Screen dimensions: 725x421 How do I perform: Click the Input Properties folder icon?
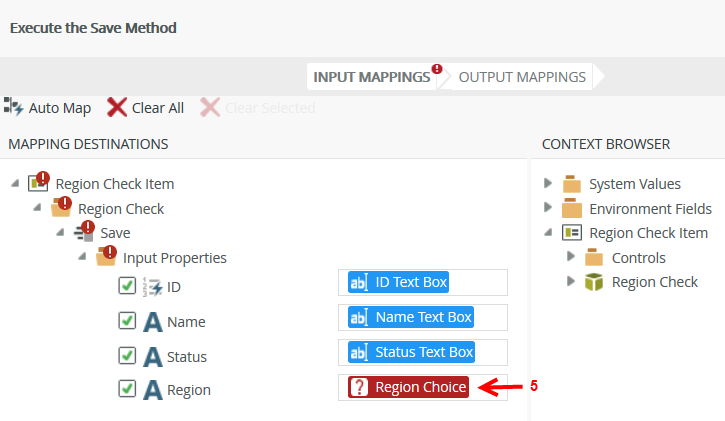pyautogui.click(x=106, y=258)
